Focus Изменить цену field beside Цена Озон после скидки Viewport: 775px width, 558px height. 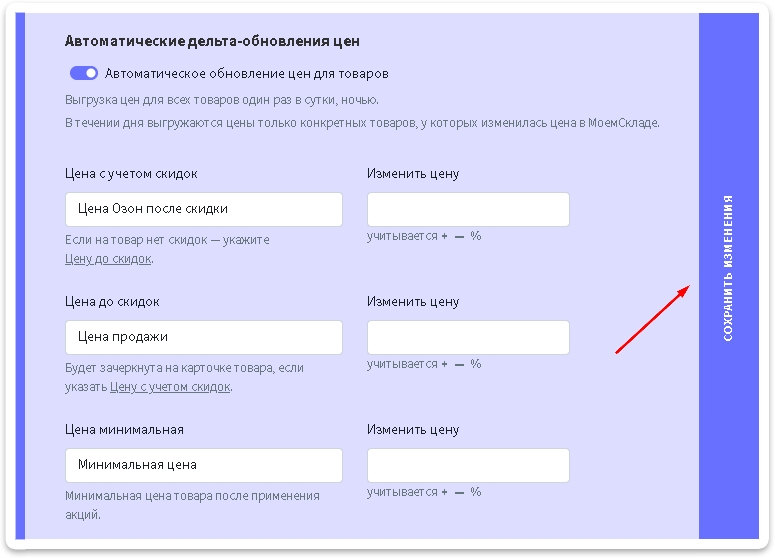[x=468, y=209]
